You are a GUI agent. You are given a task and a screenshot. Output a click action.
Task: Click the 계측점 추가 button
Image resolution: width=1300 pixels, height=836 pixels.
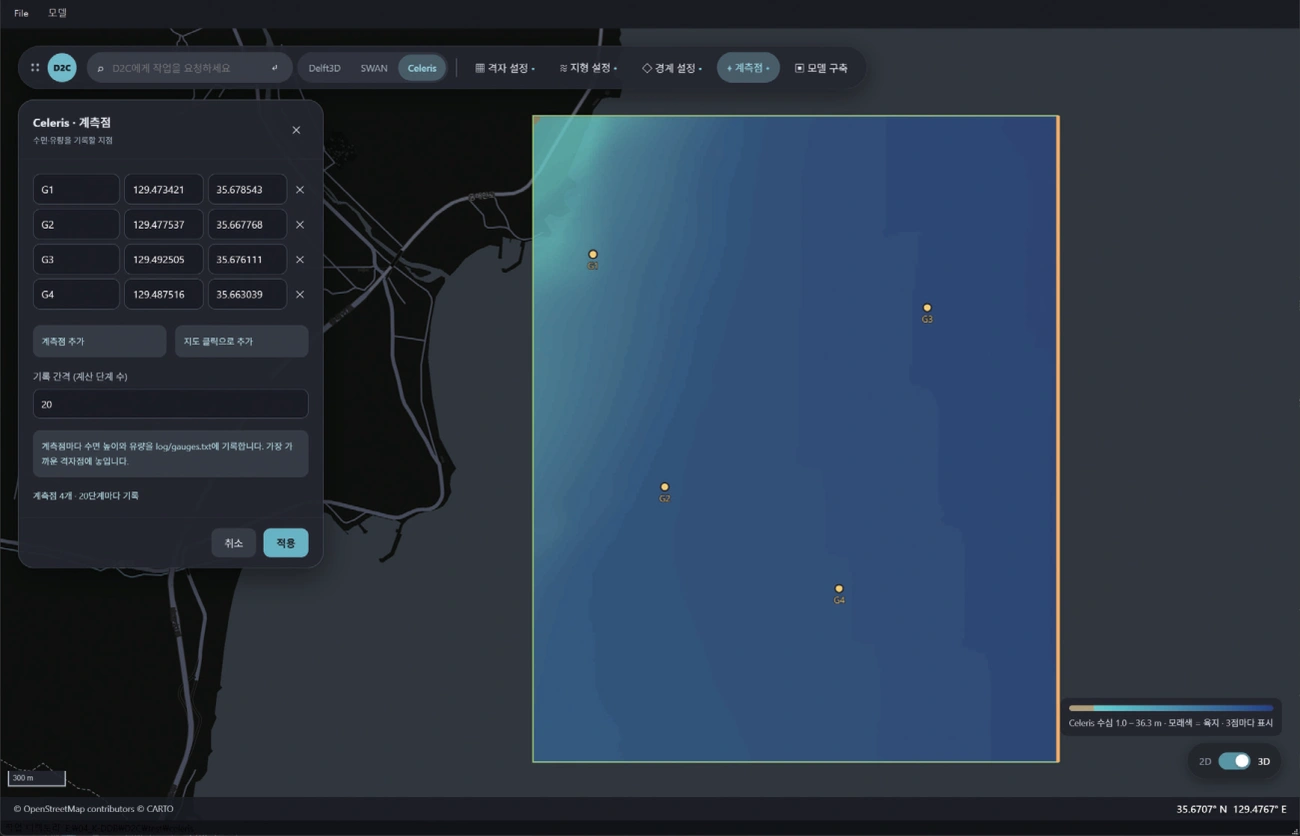(99, 341)
